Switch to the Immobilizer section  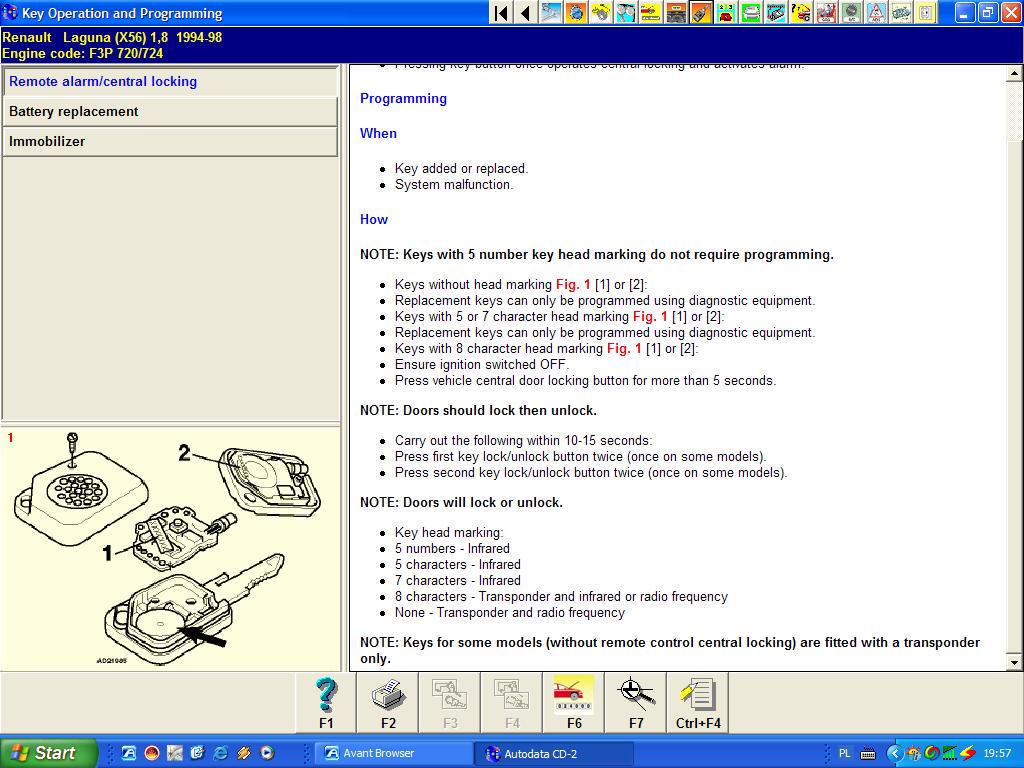[x=170, y=142]
